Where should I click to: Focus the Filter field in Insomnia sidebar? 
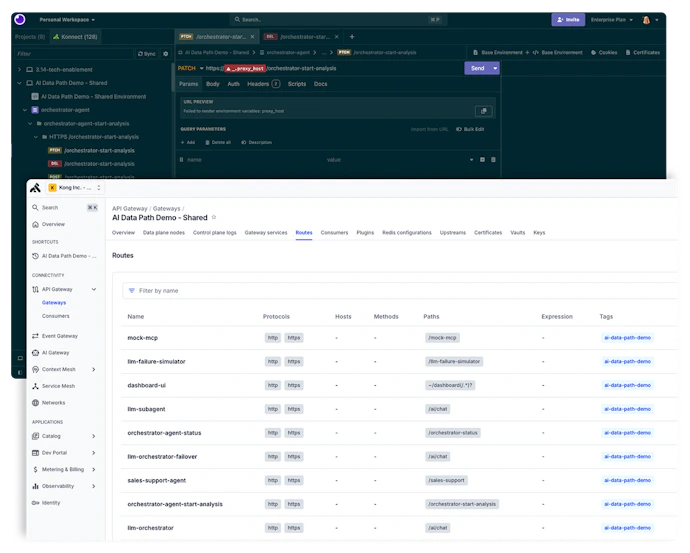pos(73,54)
